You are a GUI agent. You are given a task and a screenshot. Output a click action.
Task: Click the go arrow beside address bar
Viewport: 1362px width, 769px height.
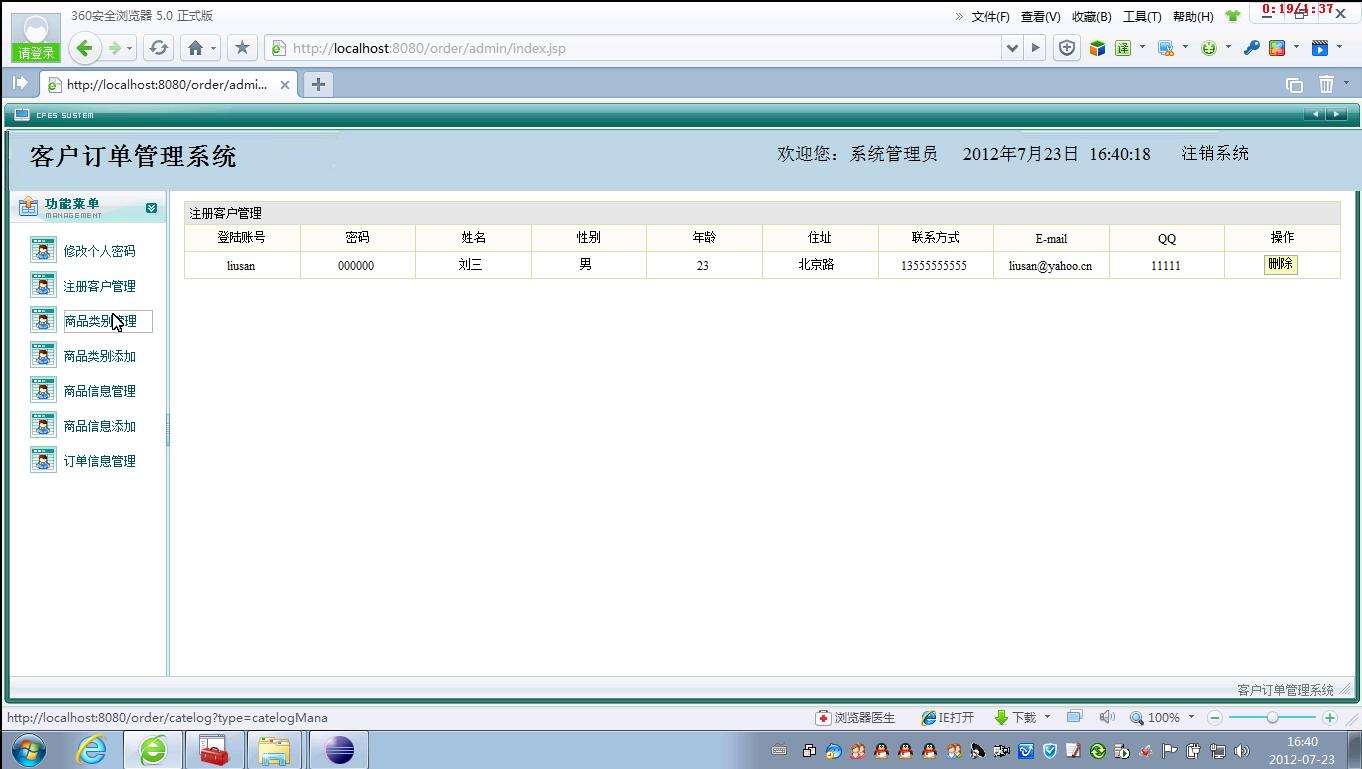click(x=1035, y=48)
